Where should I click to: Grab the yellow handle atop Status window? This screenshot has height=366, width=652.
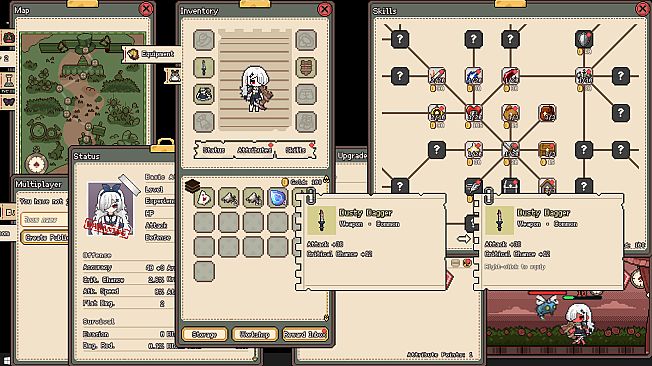162,147
